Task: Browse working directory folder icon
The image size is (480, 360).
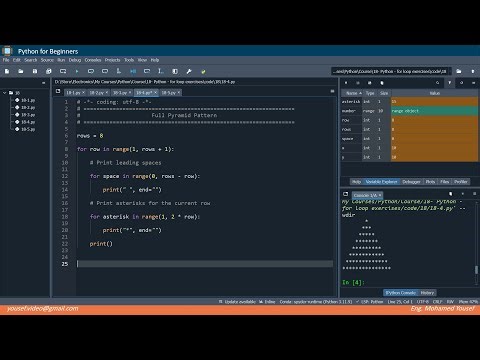Action: 459,71
